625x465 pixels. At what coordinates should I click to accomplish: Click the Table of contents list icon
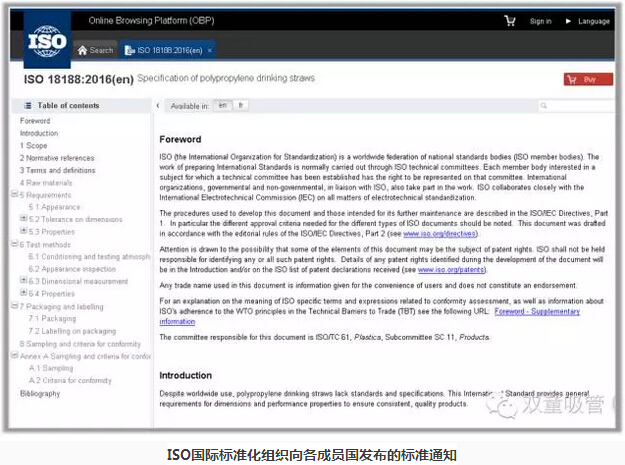pyautogui.click(x=28, y=105)
